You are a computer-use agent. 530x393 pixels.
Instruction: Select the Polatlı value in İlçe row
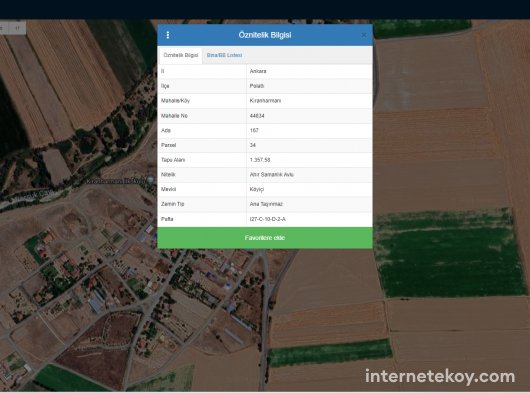click(257, 86)
